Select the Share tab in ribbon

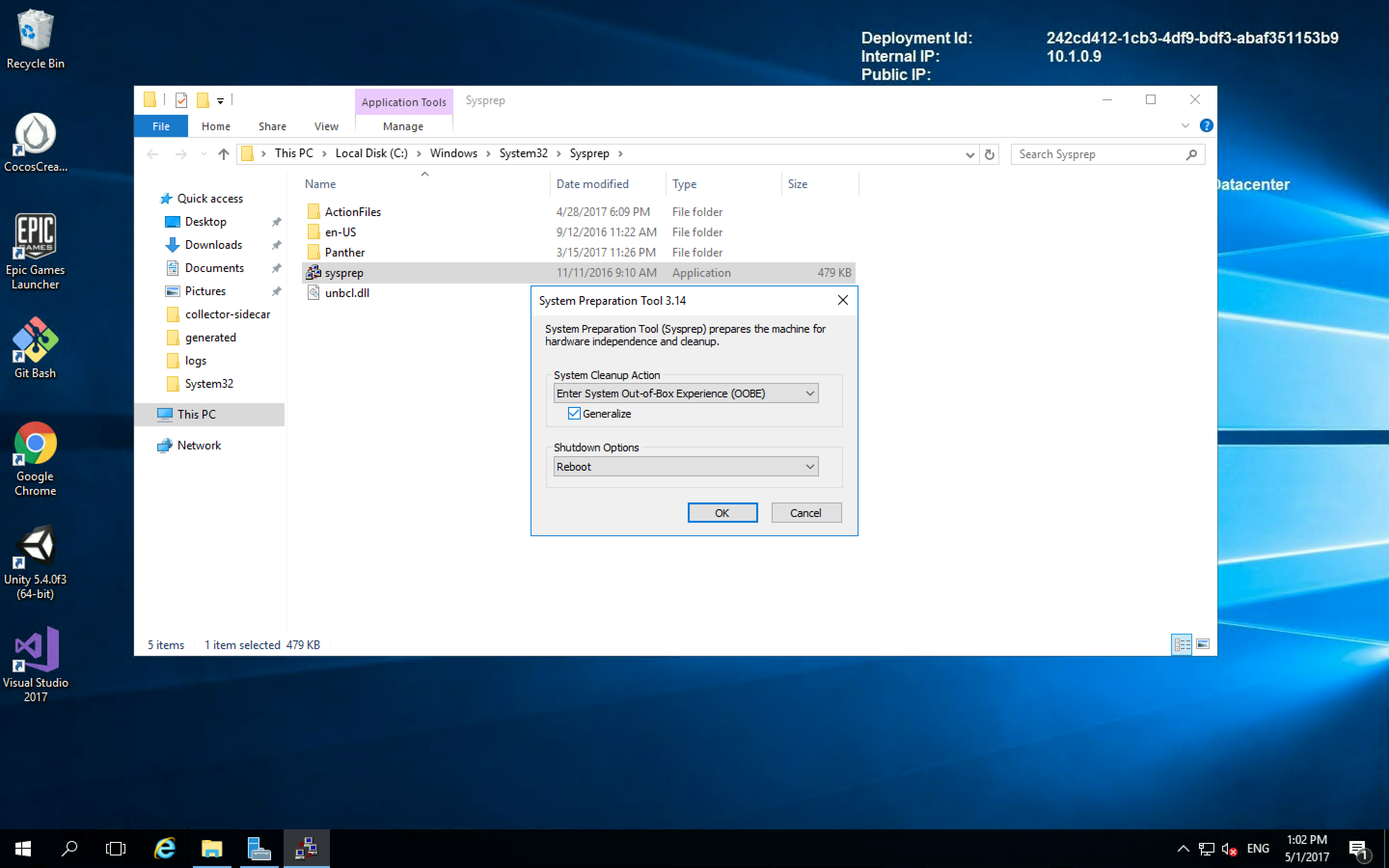click(x=271, y=126)
